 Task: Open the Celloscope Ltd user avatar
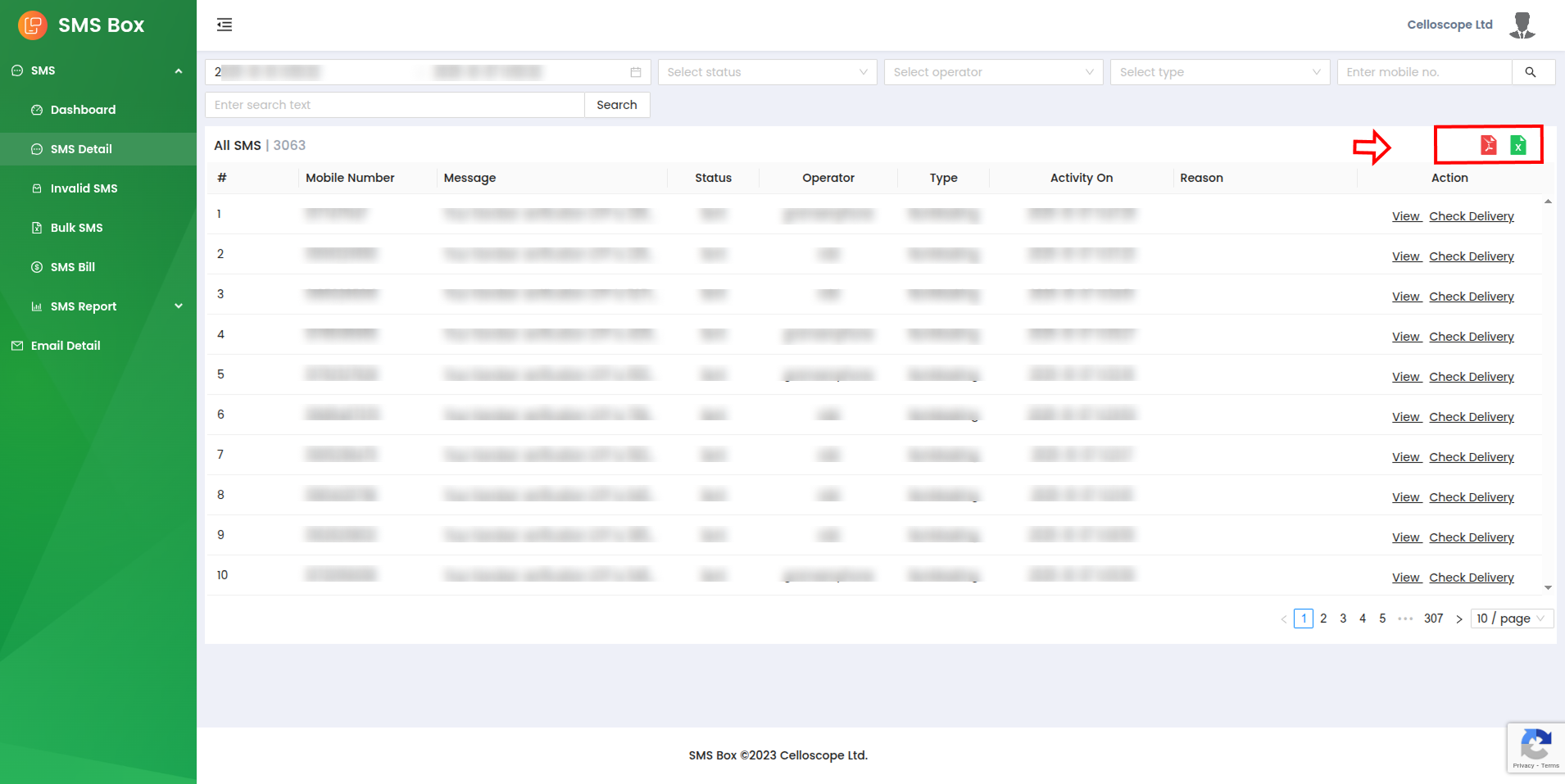click(x=1522, y=25)
